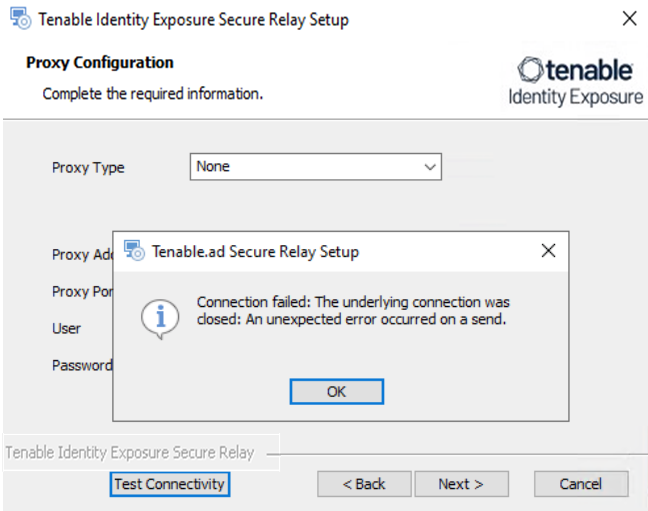The height and width of the screenshot is (511, 648).
Task: Expand Proxy Type using the chevron arrow
Action: tap(430, 167)
